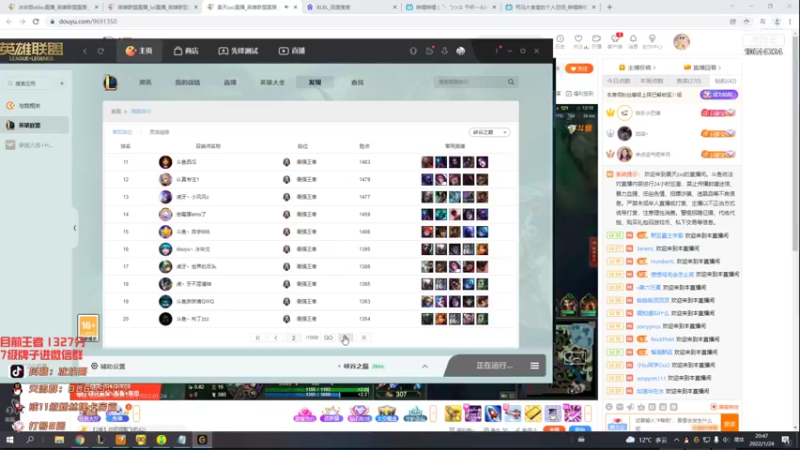800x450 pixels.
Task: Open the 商店 store tab
Action: [186, 51]
